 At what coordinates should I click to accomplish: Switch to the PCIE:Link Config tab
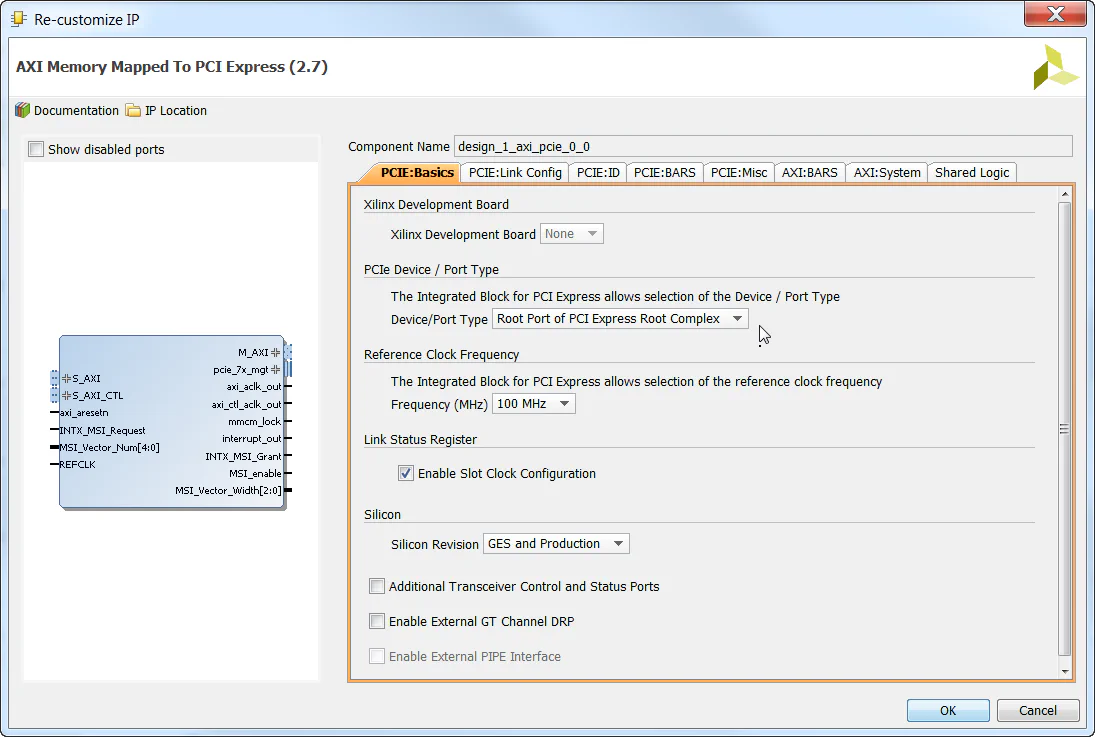point(514,172)
